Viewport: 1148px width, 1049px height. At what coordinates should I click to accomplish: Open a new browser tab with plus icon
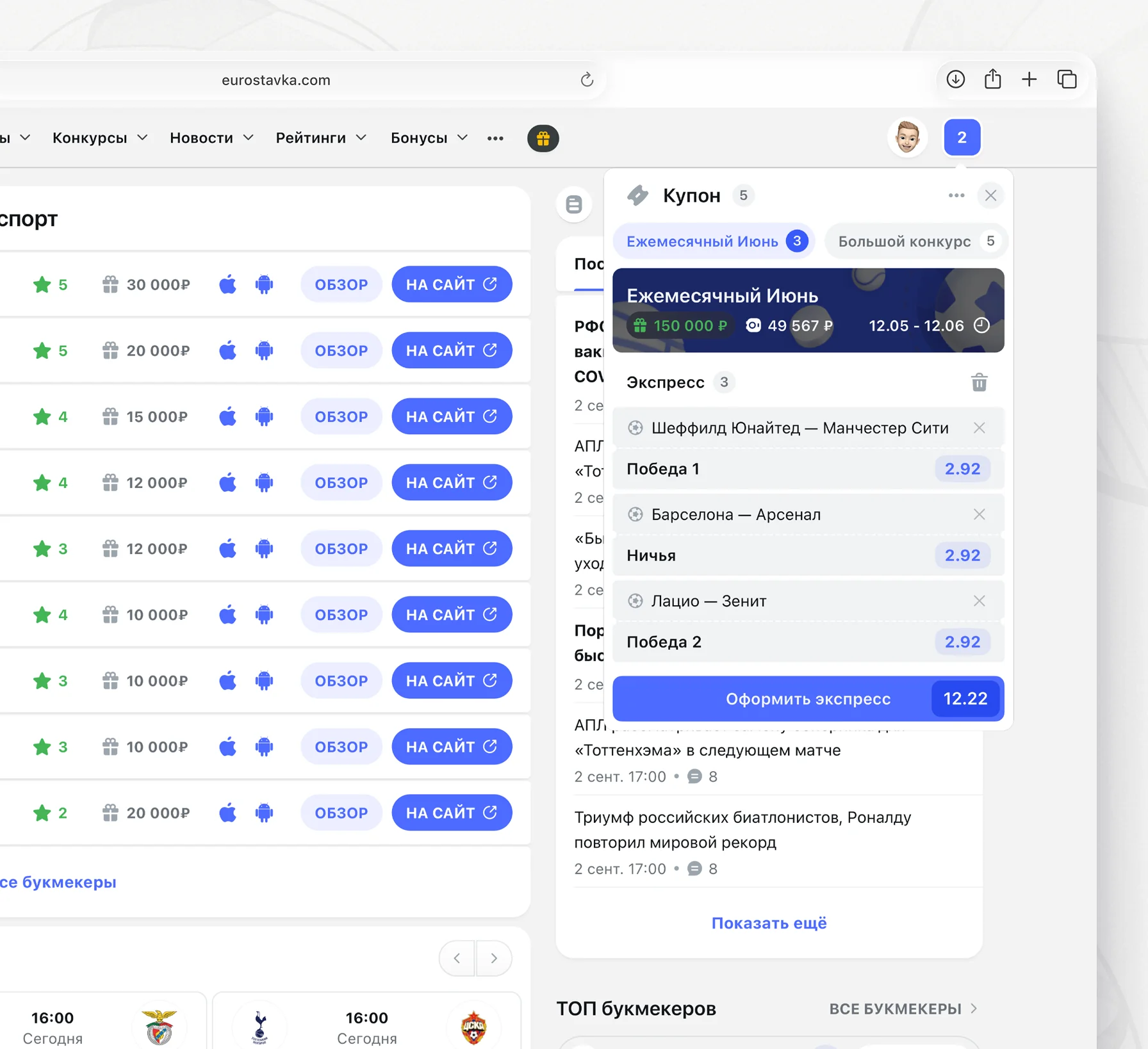1029,79
